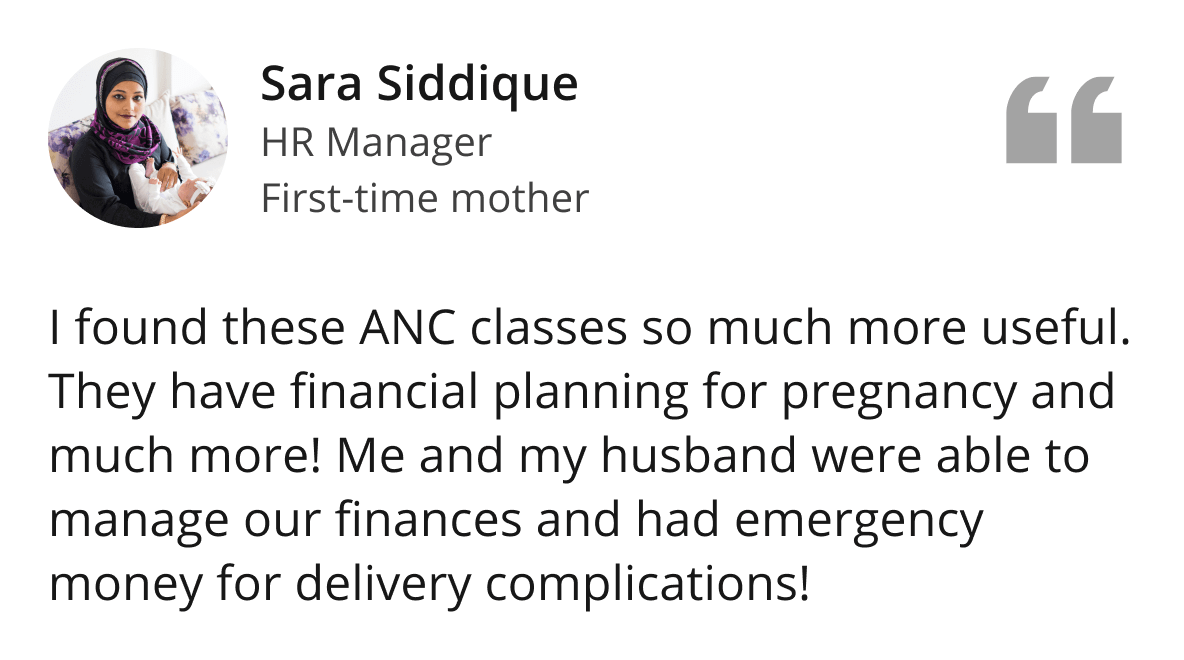Click the phrase financial planning
The image size is (1184, 660).
click(x=490, y=393)
